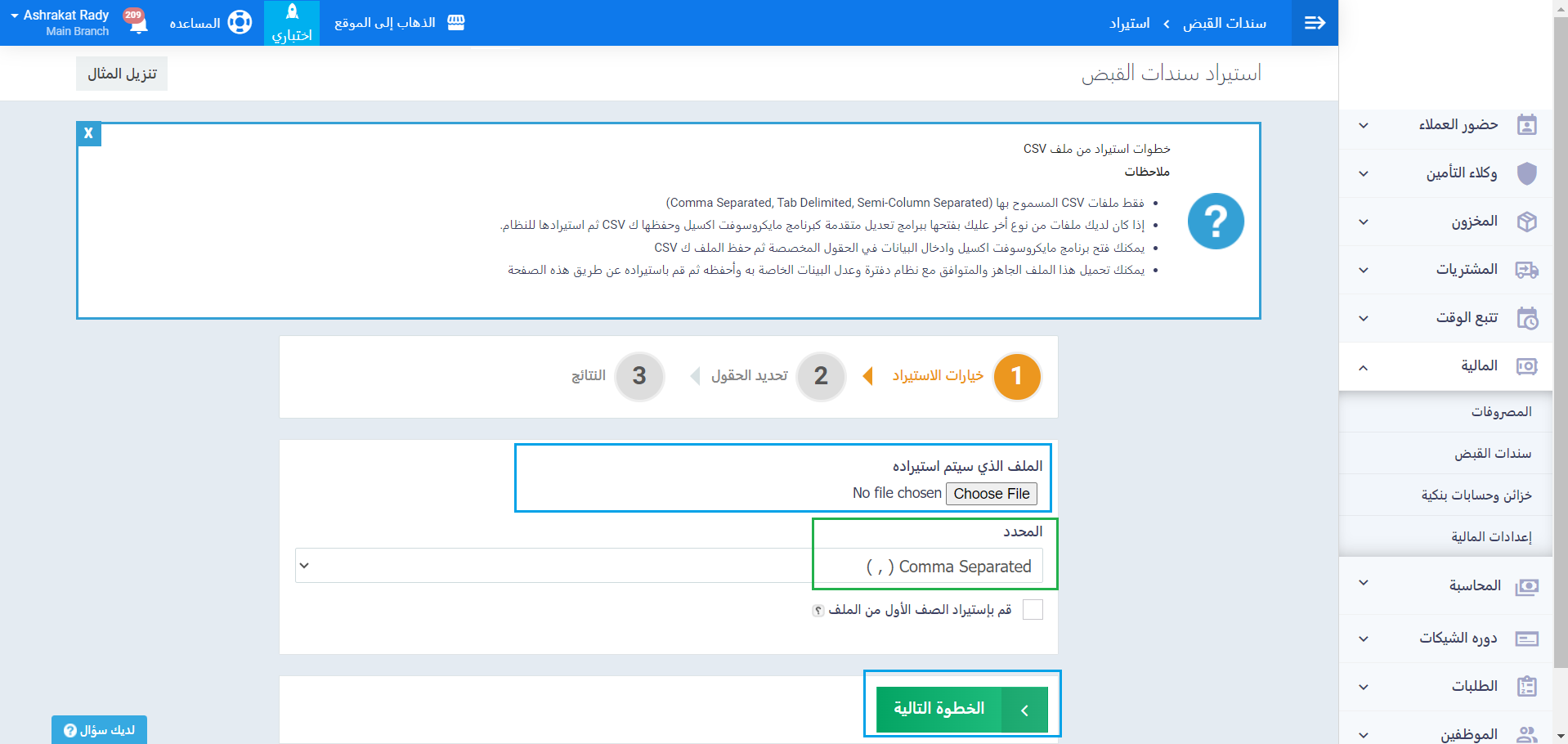Click the المشتريات truck icon in sidebar
Screen dimensions: 1568x744
(x=1526, y=270)
